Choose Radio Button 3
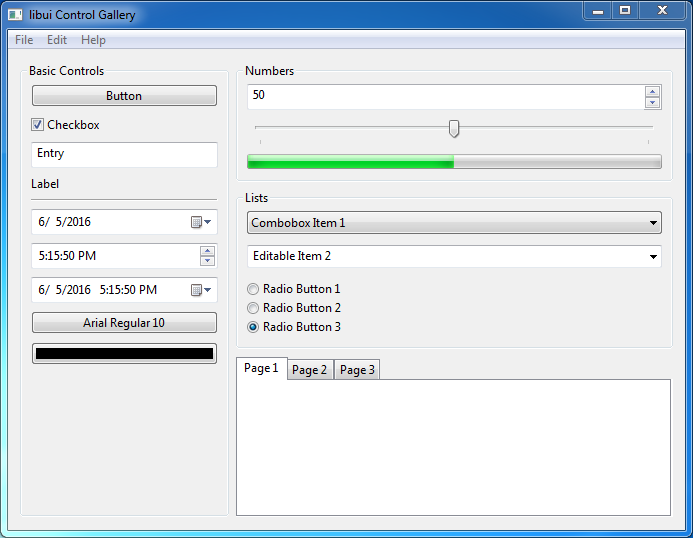Image resolution: width=693 pixels, height=538 pixels. [x=253, y=327]
